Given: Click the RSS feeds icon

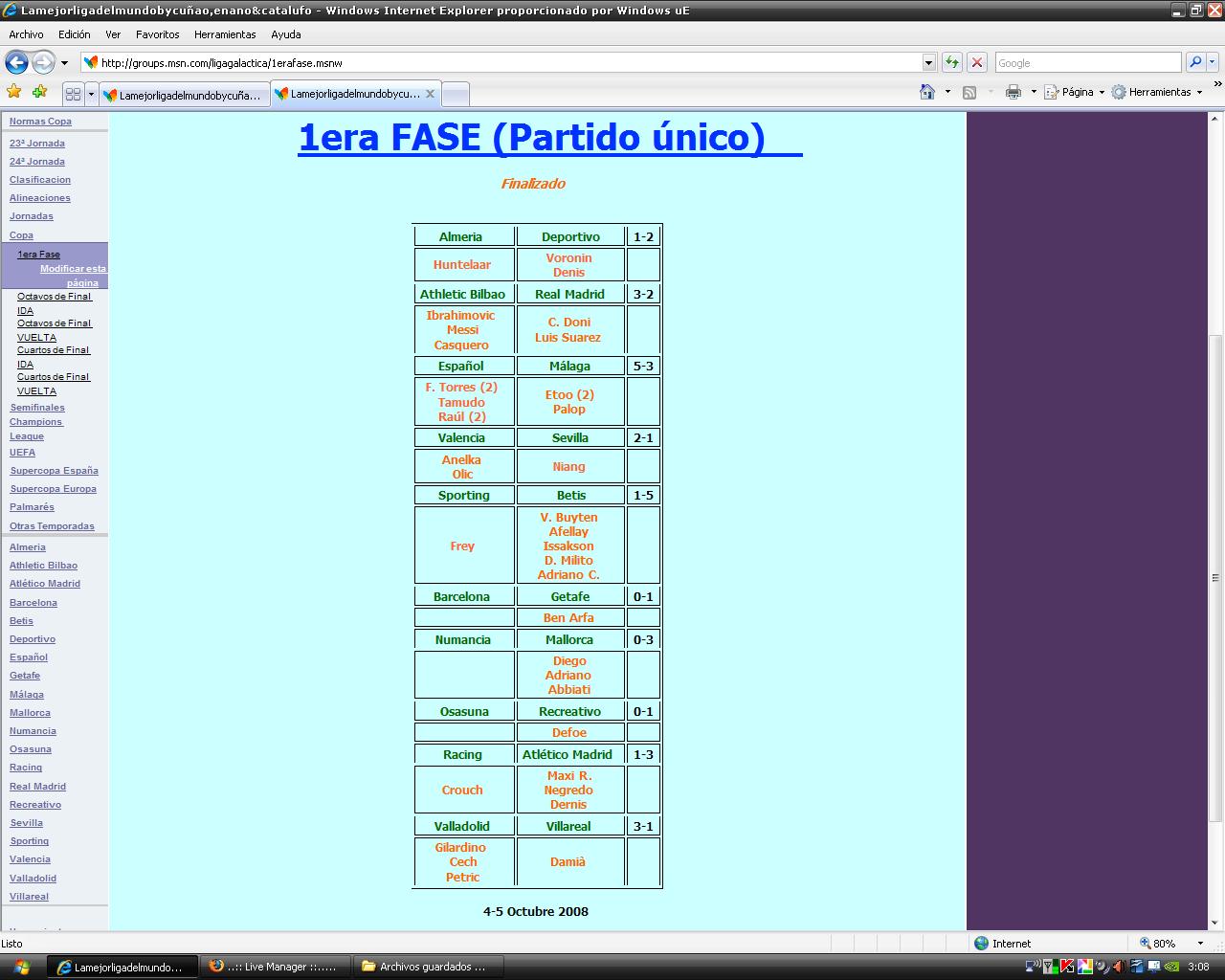Looking at the screenshot, I should (969, 92).
